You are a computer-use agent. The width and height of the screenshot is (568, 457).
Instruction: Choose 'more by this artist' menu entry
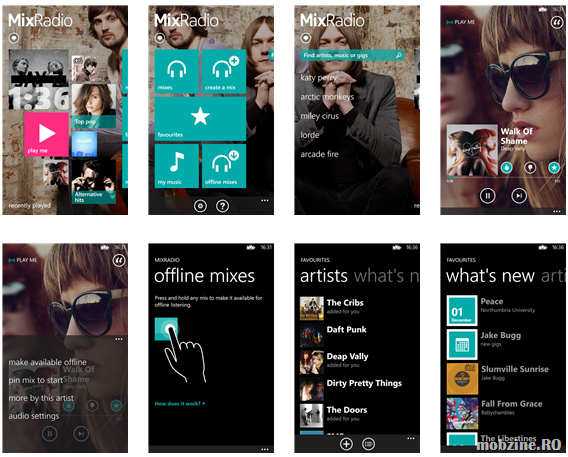[41, 398]
